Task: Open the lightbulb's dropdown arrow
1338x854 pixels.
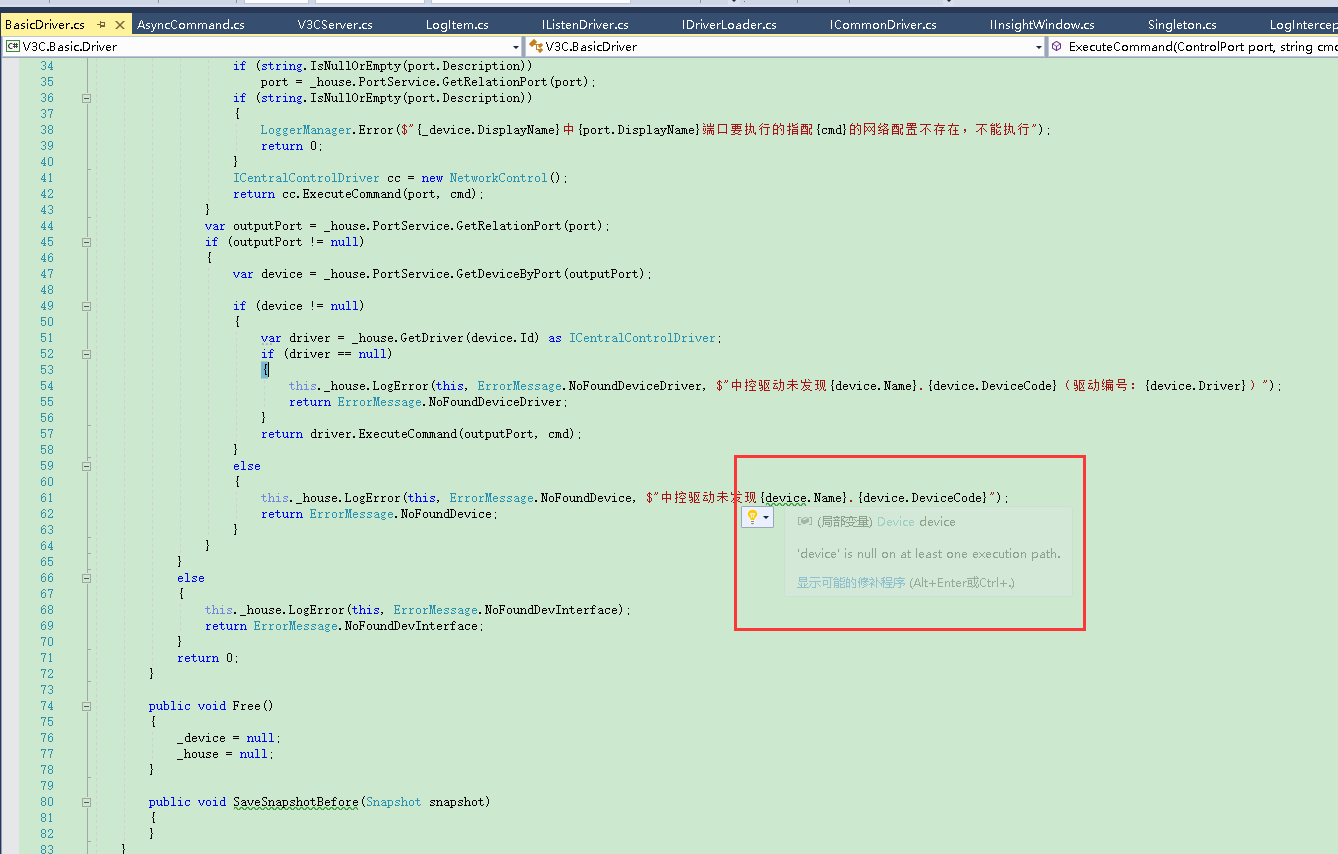Action: tap(766, 517)
